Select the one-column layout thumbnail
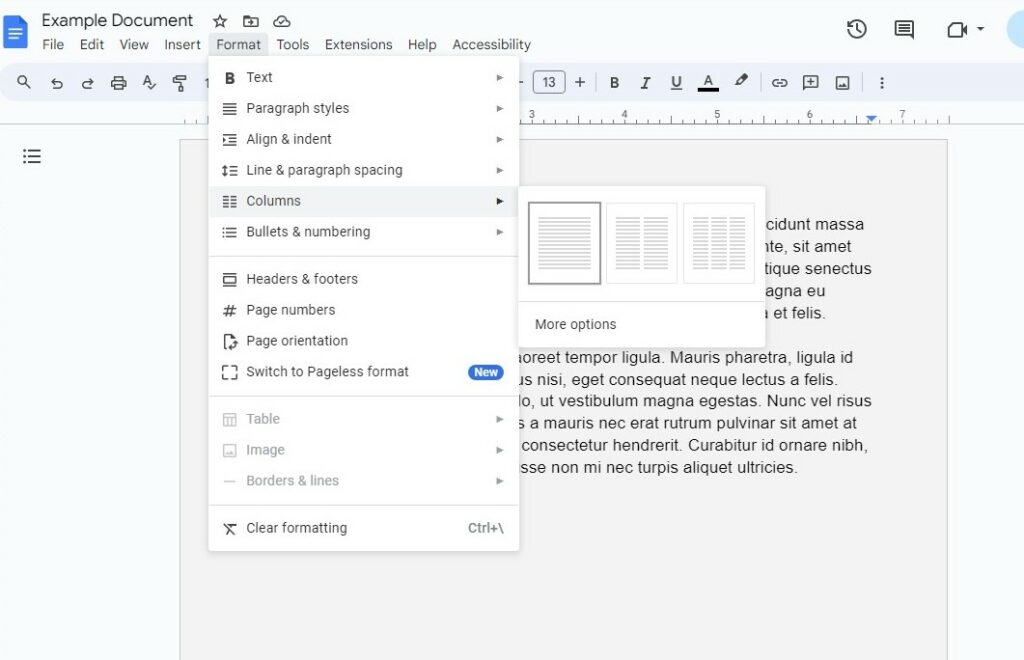Image resolution: width=1024 pixels, height=660 pixels. (x=564, y=243)
